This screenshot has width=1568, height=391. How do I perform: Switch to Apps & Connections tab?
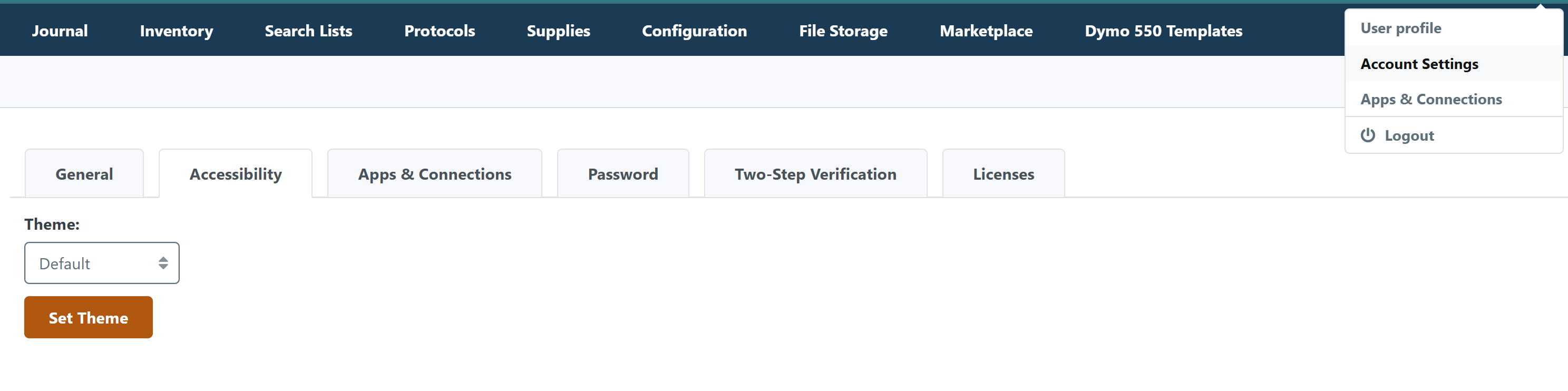click(x=435, y=173)
